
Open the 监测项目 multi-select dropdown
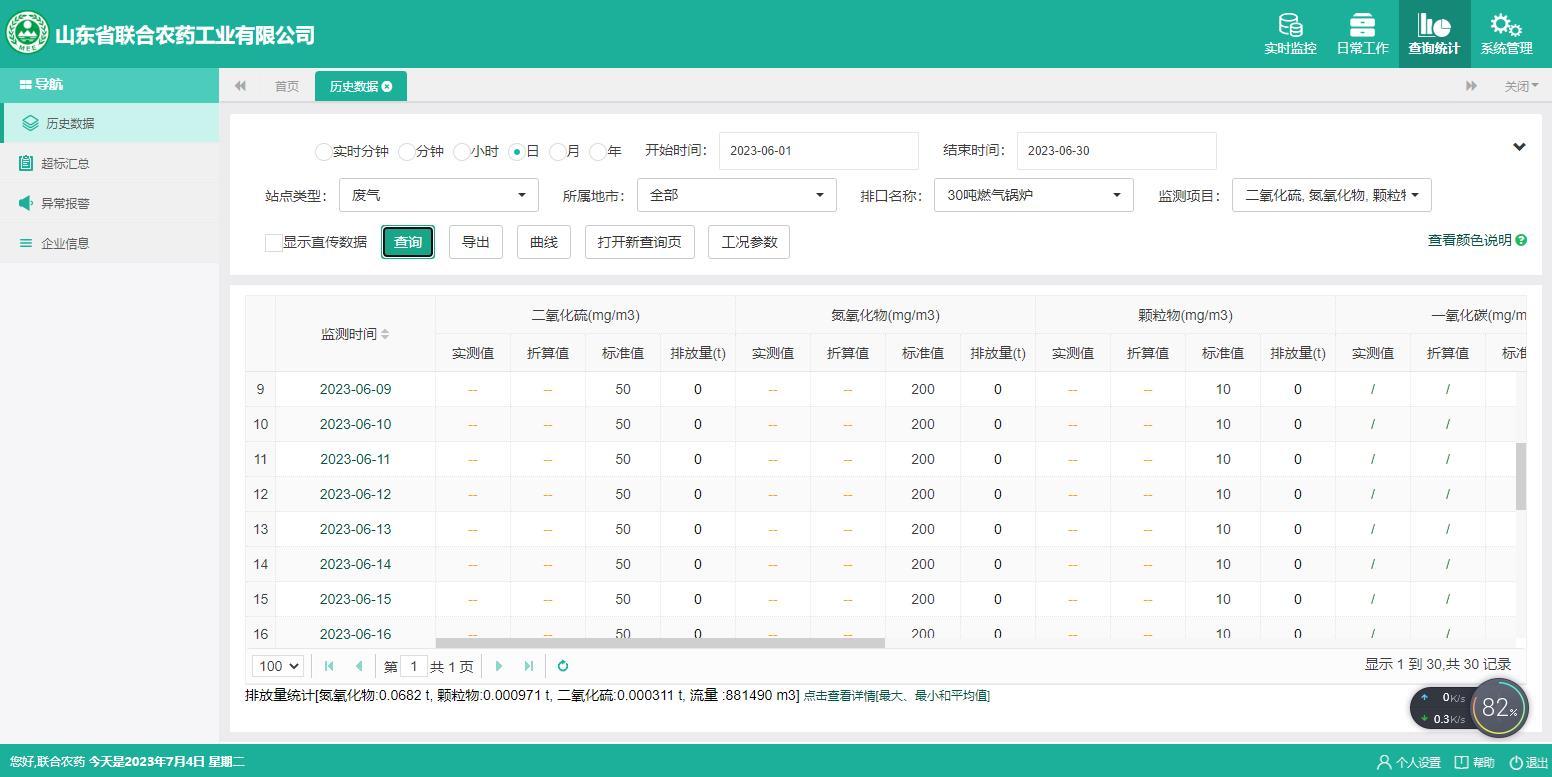pos(1332,195)
